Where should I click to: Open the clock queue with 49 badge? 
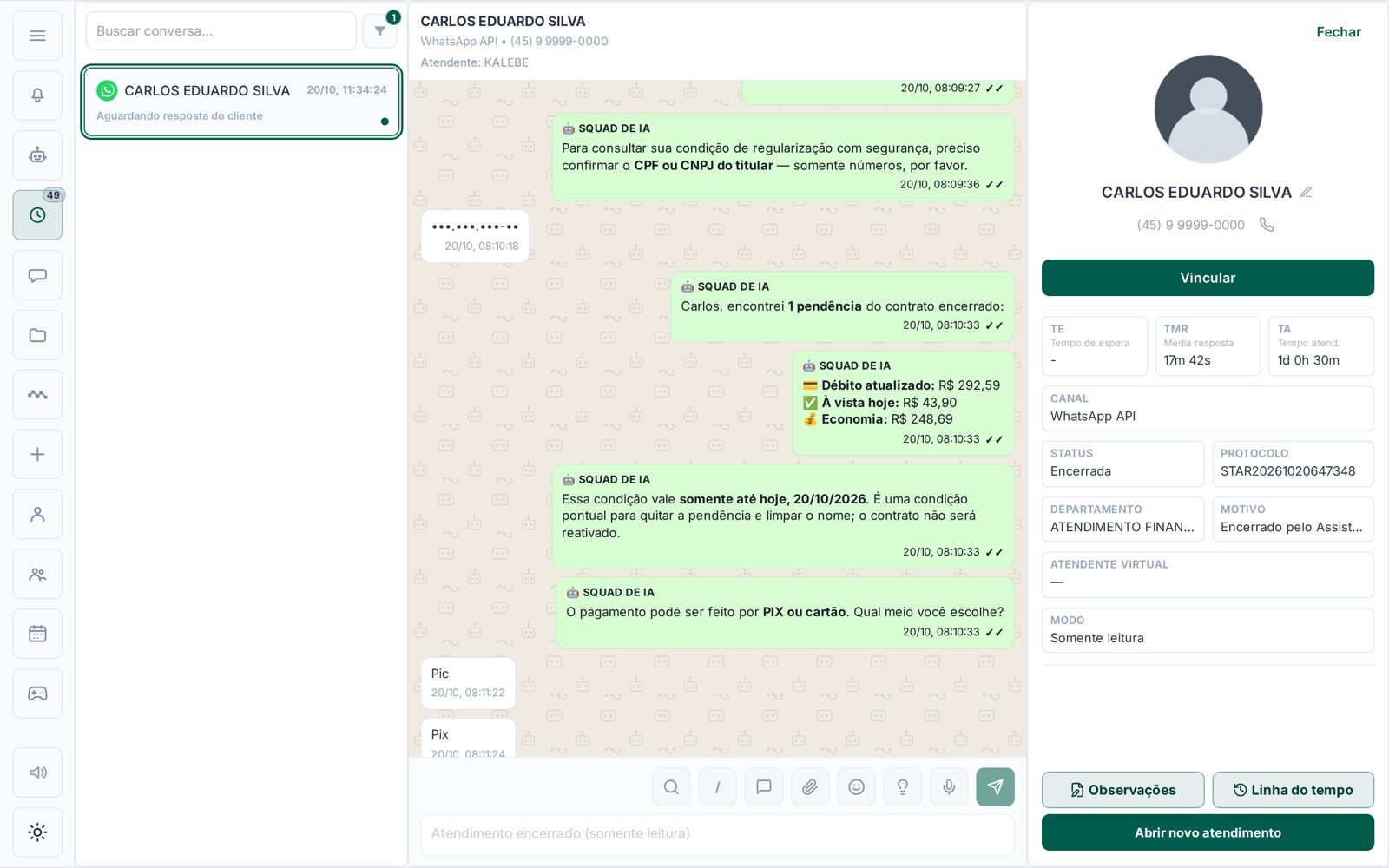pyautogui.click(x=37, y=215)
